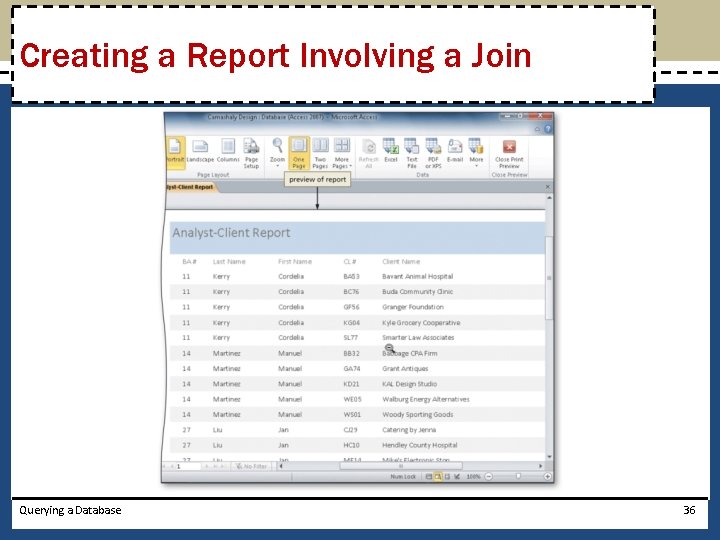The width and height of the screenshot is (720, 540).
Task: Click Hendley County Hospital entry
Action: click(420, 445)
